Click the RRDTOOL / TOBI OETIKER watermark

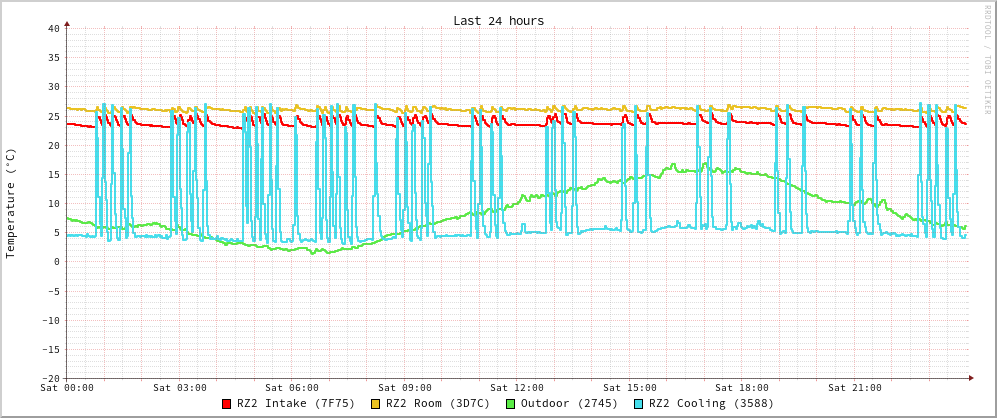click(986, 60)
